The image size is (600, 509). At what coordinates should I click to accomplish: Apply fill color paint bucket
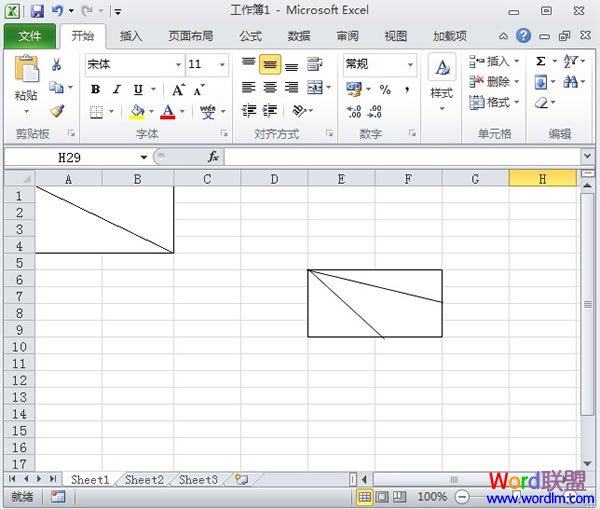click(137, 111)
